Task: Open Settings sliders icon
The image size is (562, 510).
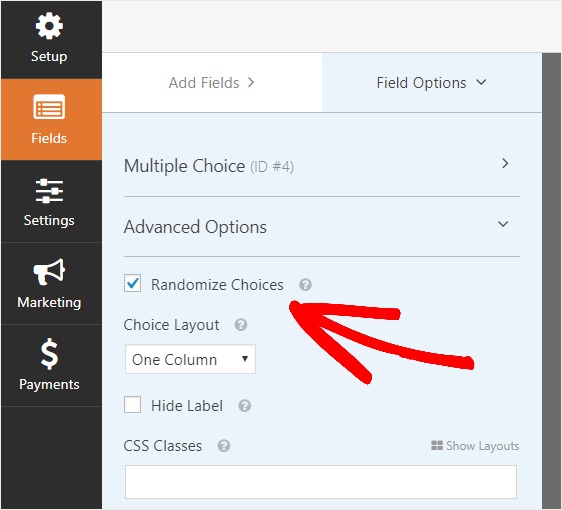Action: point(49,191)
